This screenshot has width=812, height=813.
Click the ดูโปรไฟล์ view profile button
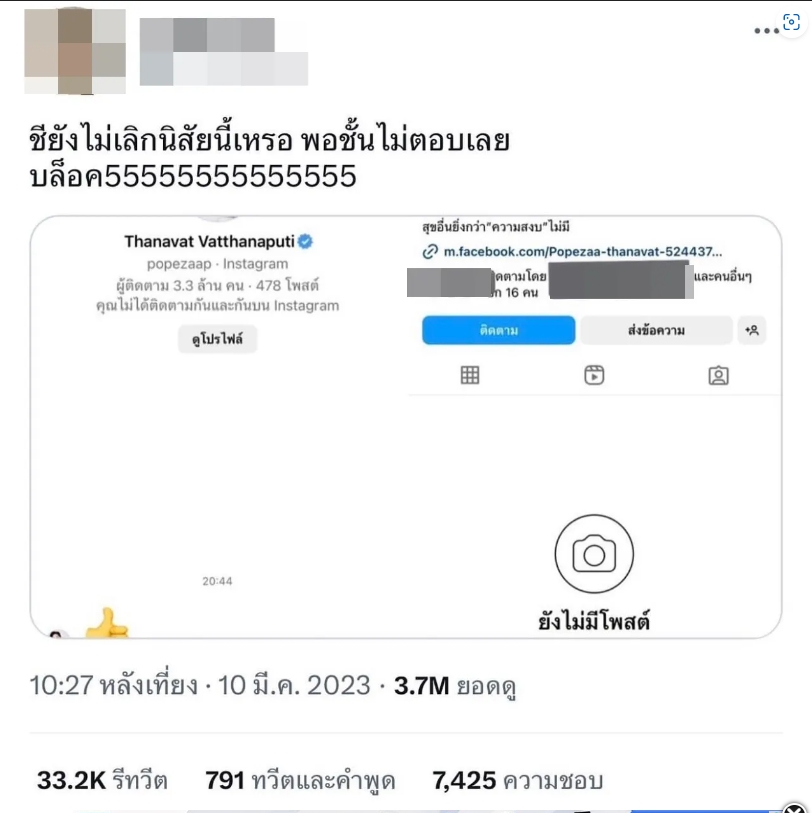coord(217,339)
